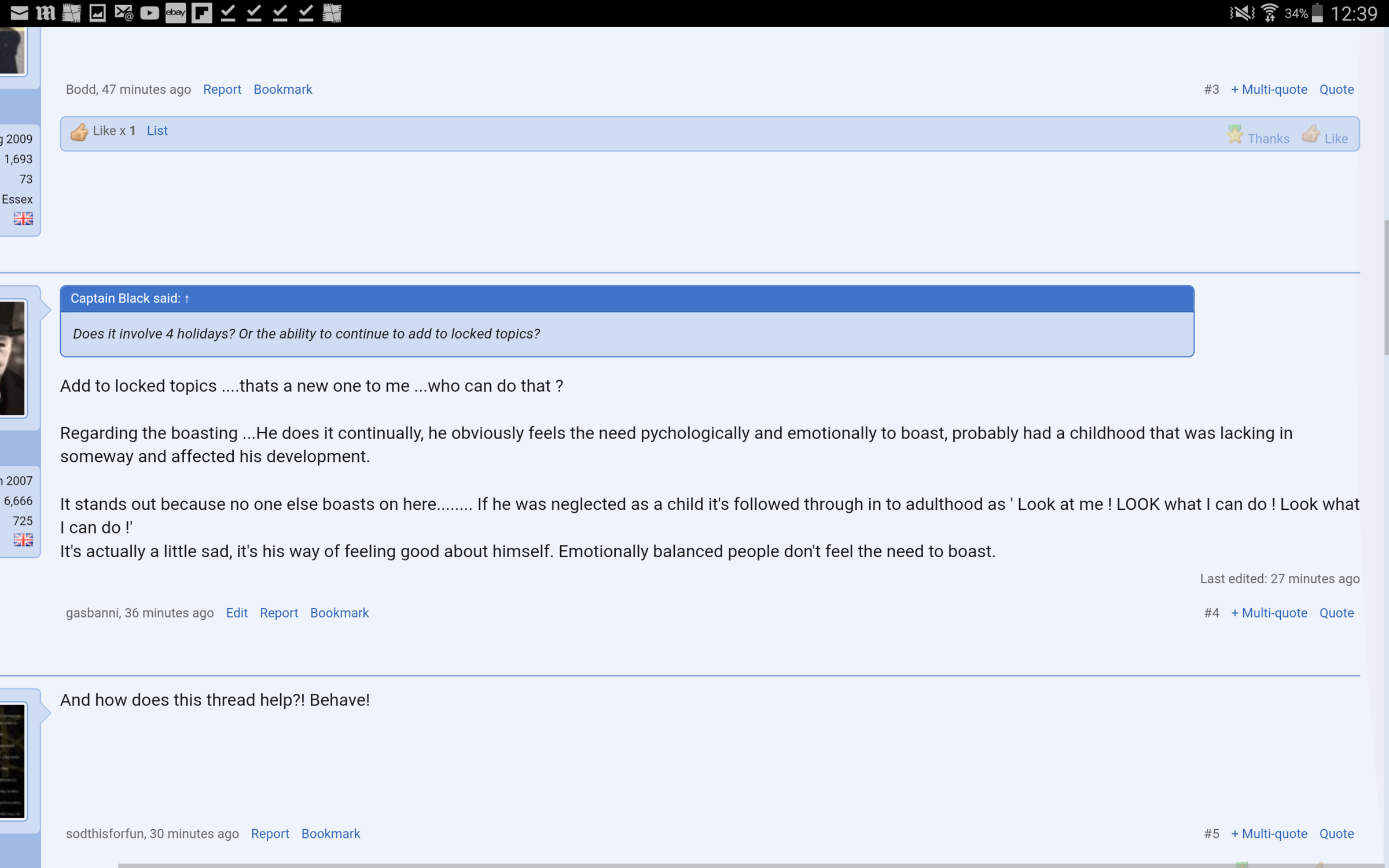Tap the battery indicator icon

pyautogui.click(x=1317, y=13)
